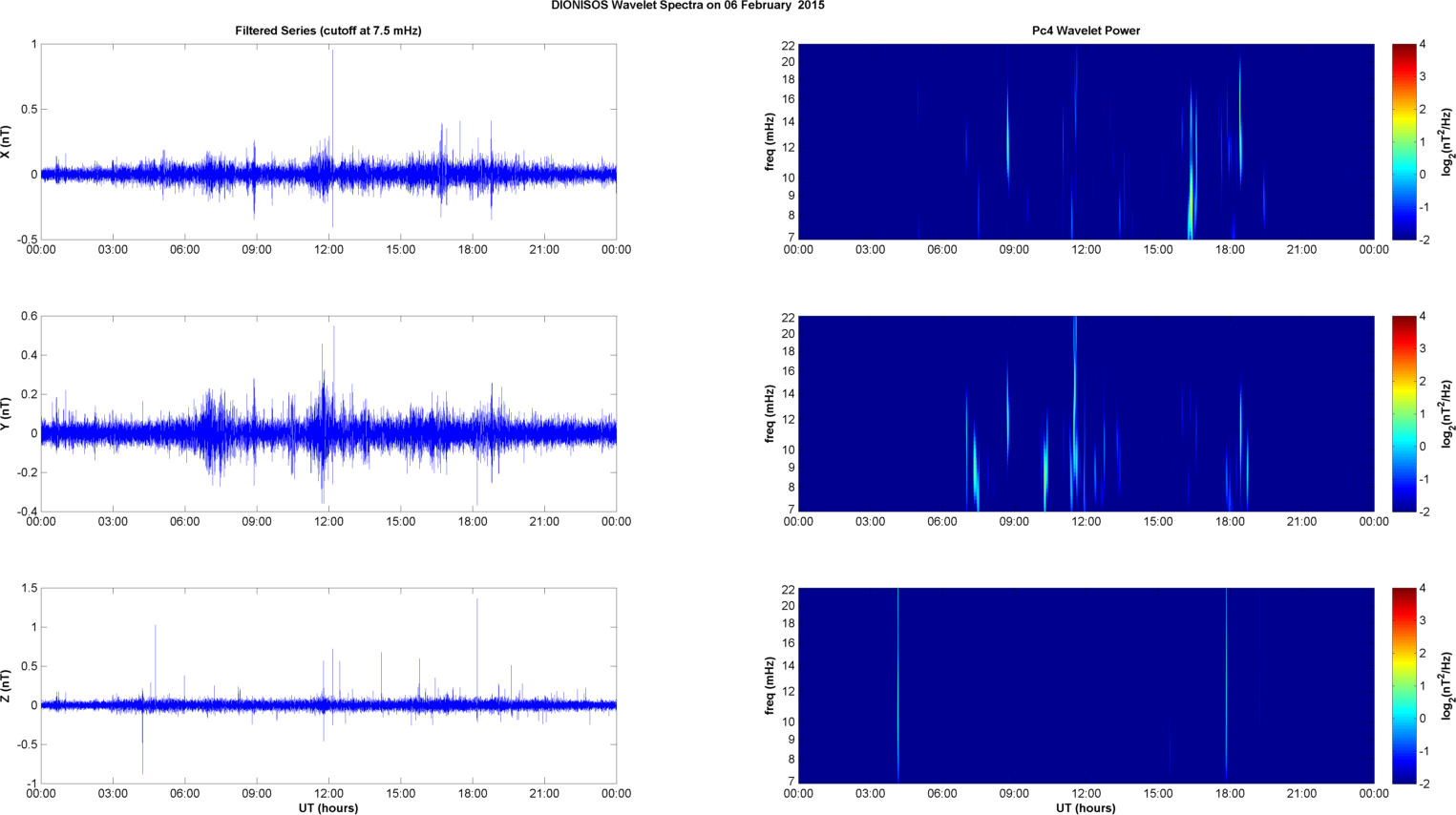Click the 'Y (nT)' axis label
This screenshot has width=1456, height=815.
tap(7, 413)
